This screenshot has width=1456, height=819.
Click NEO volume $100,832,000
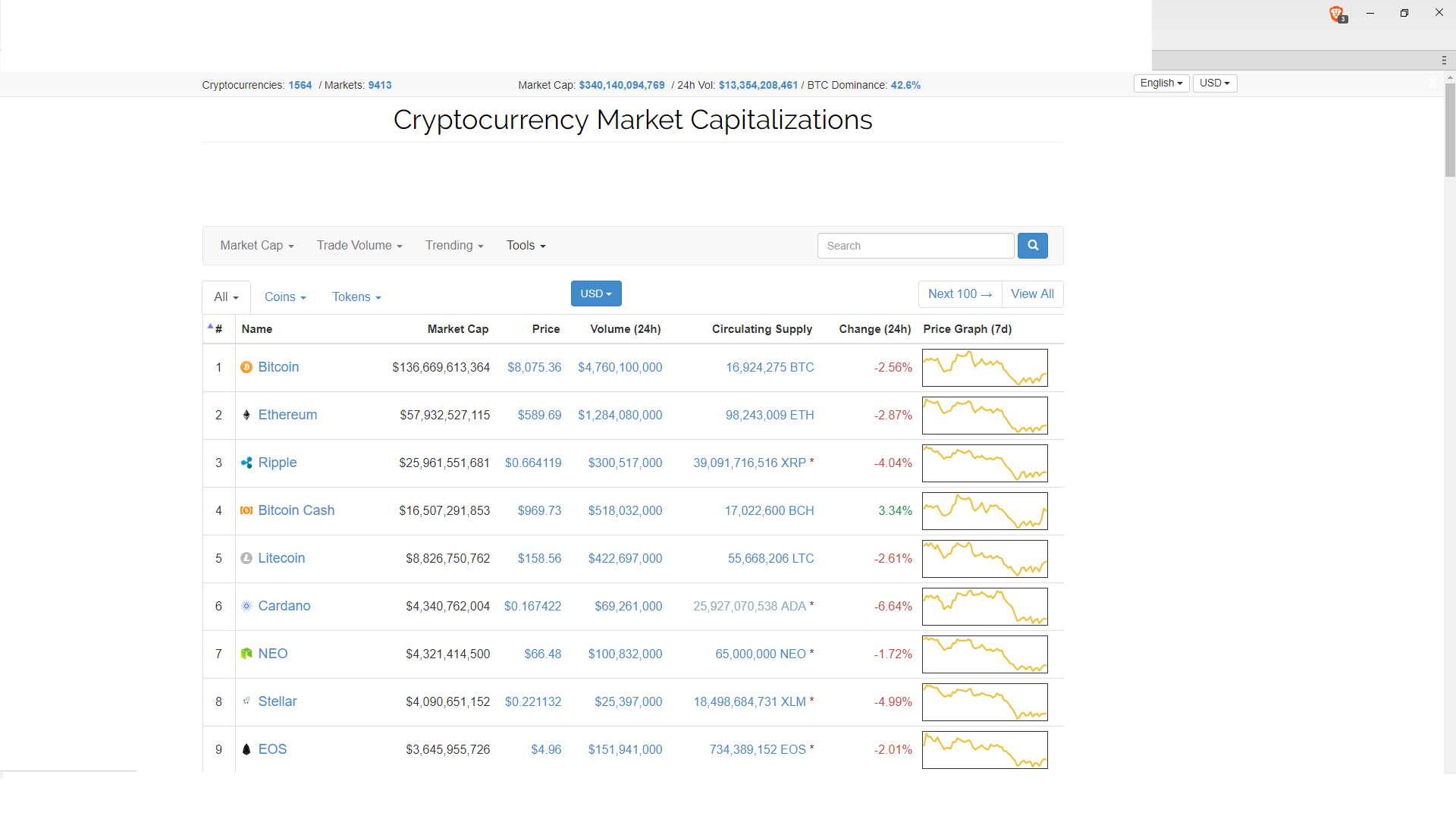pyautogui.click(x=626, y=654)
